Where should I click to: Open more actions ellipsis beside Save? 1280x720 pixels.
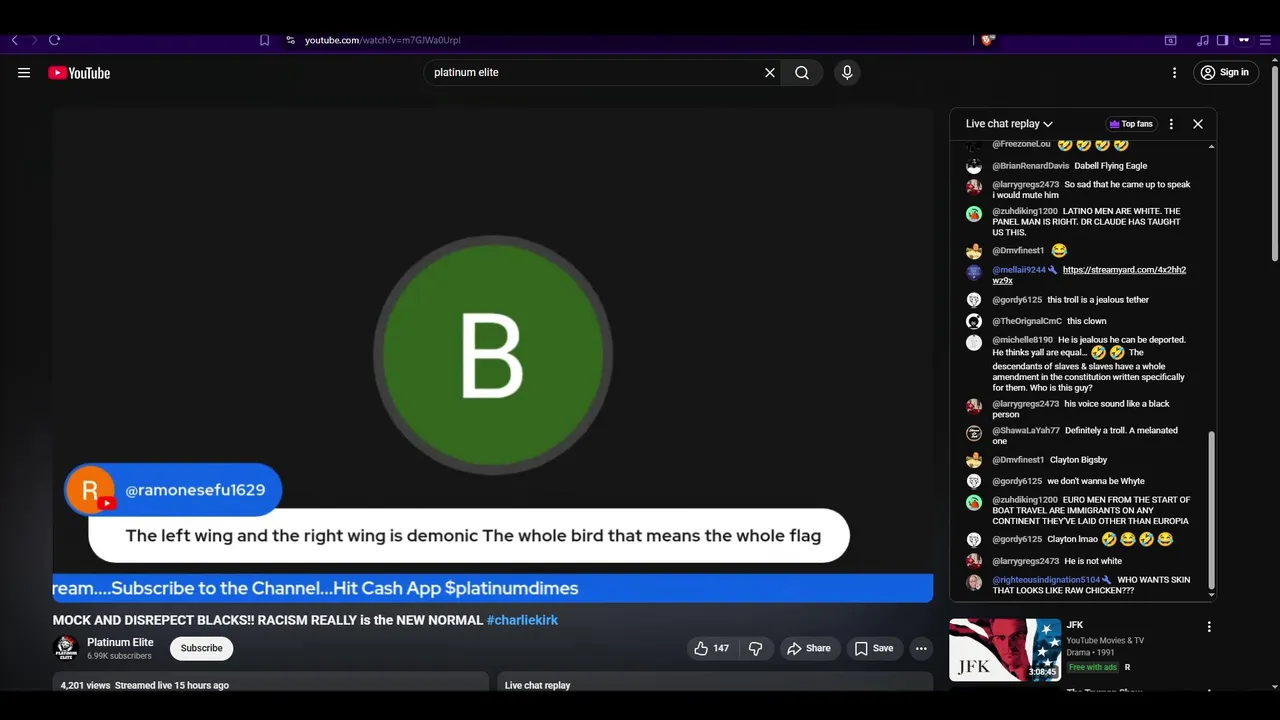921,648
